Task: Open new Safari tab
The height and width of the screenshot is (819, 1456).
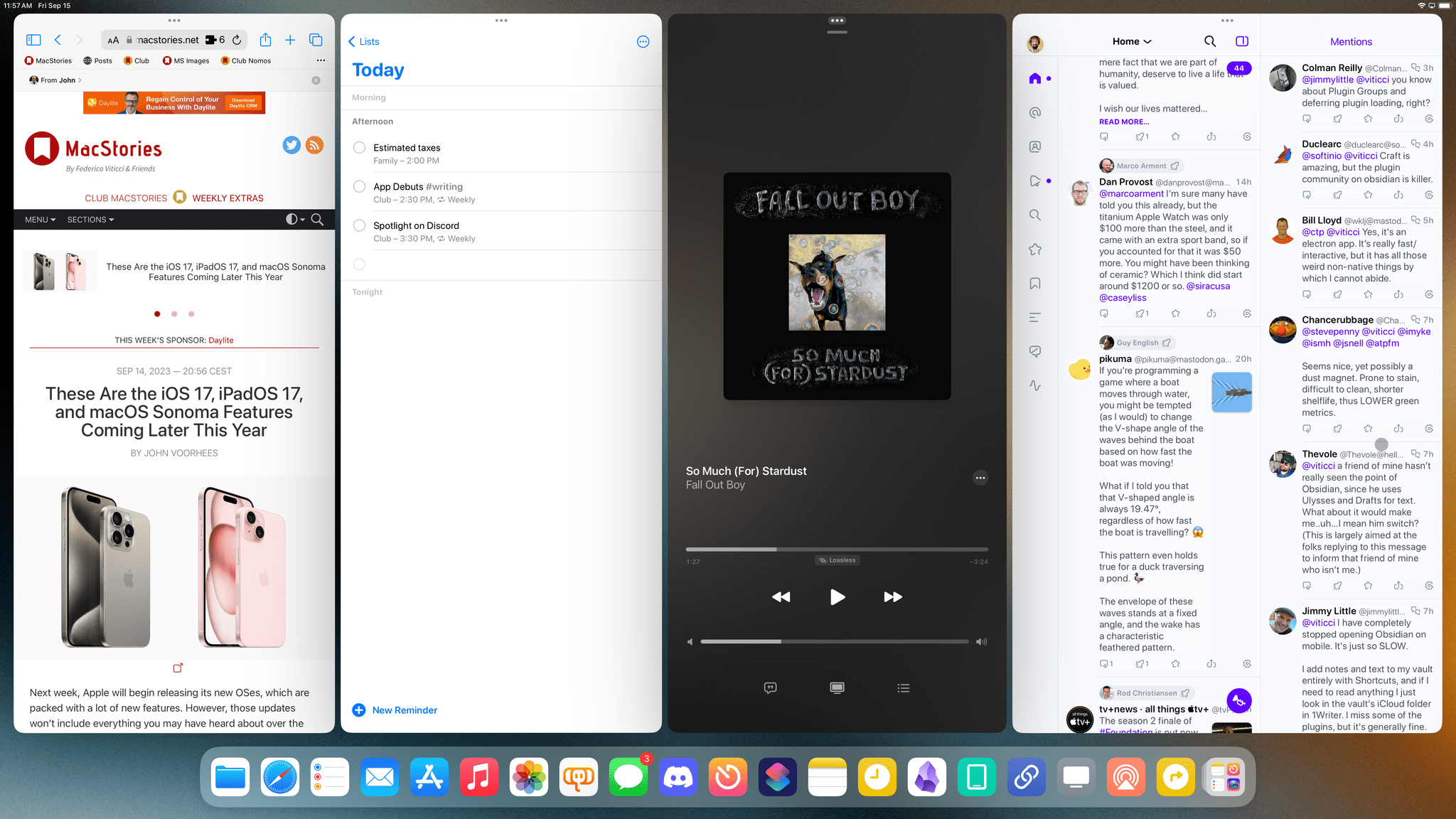Action: [x=290, y=40]
